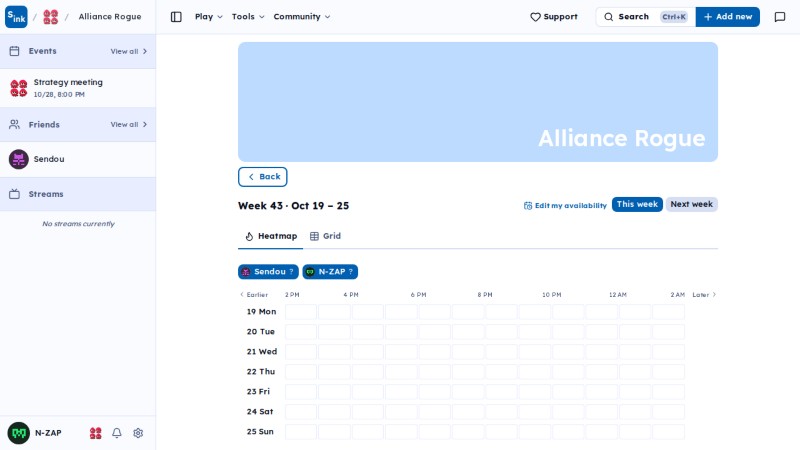
Task: Switch to the Heatmap tab
Action: [x=270, y=236]
